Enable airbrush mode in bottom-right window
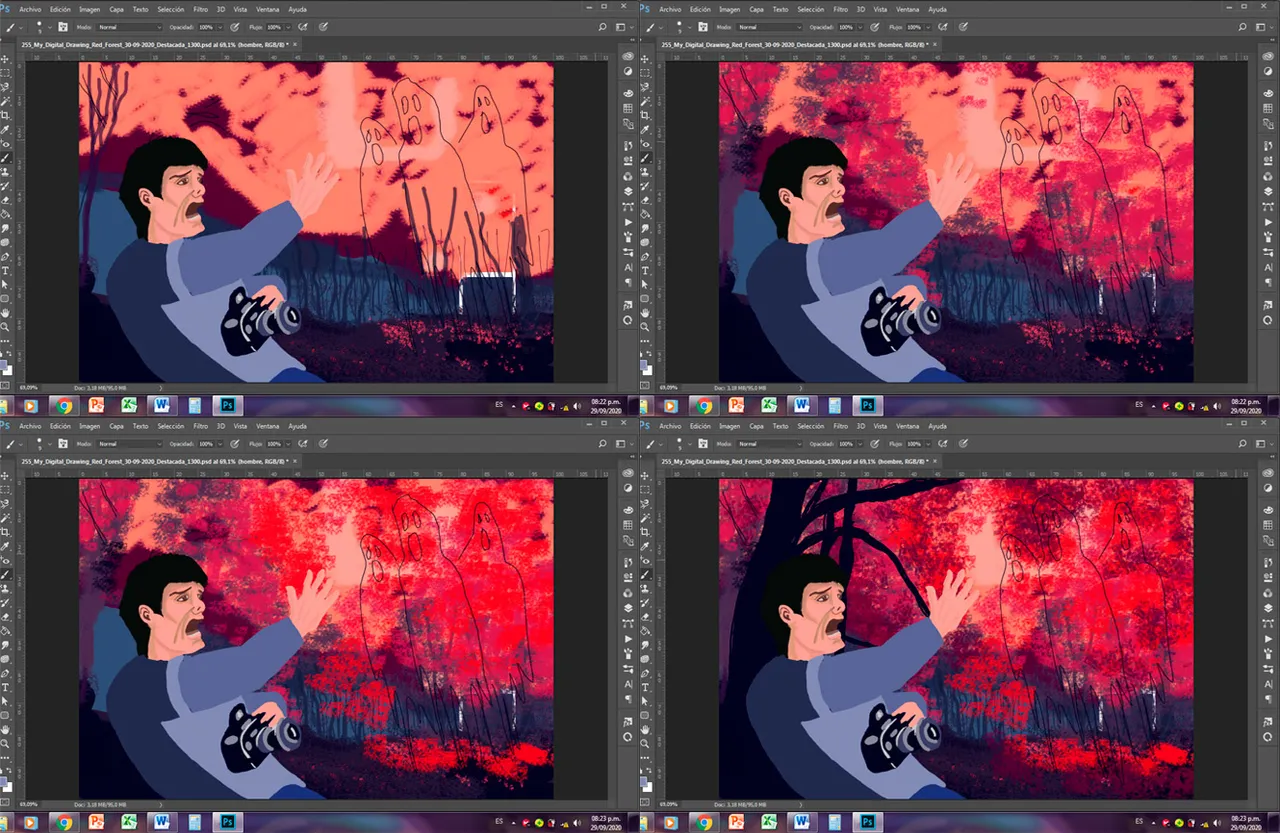The height and width of the screenshot is (833, 1280). [x=943, y=443]
